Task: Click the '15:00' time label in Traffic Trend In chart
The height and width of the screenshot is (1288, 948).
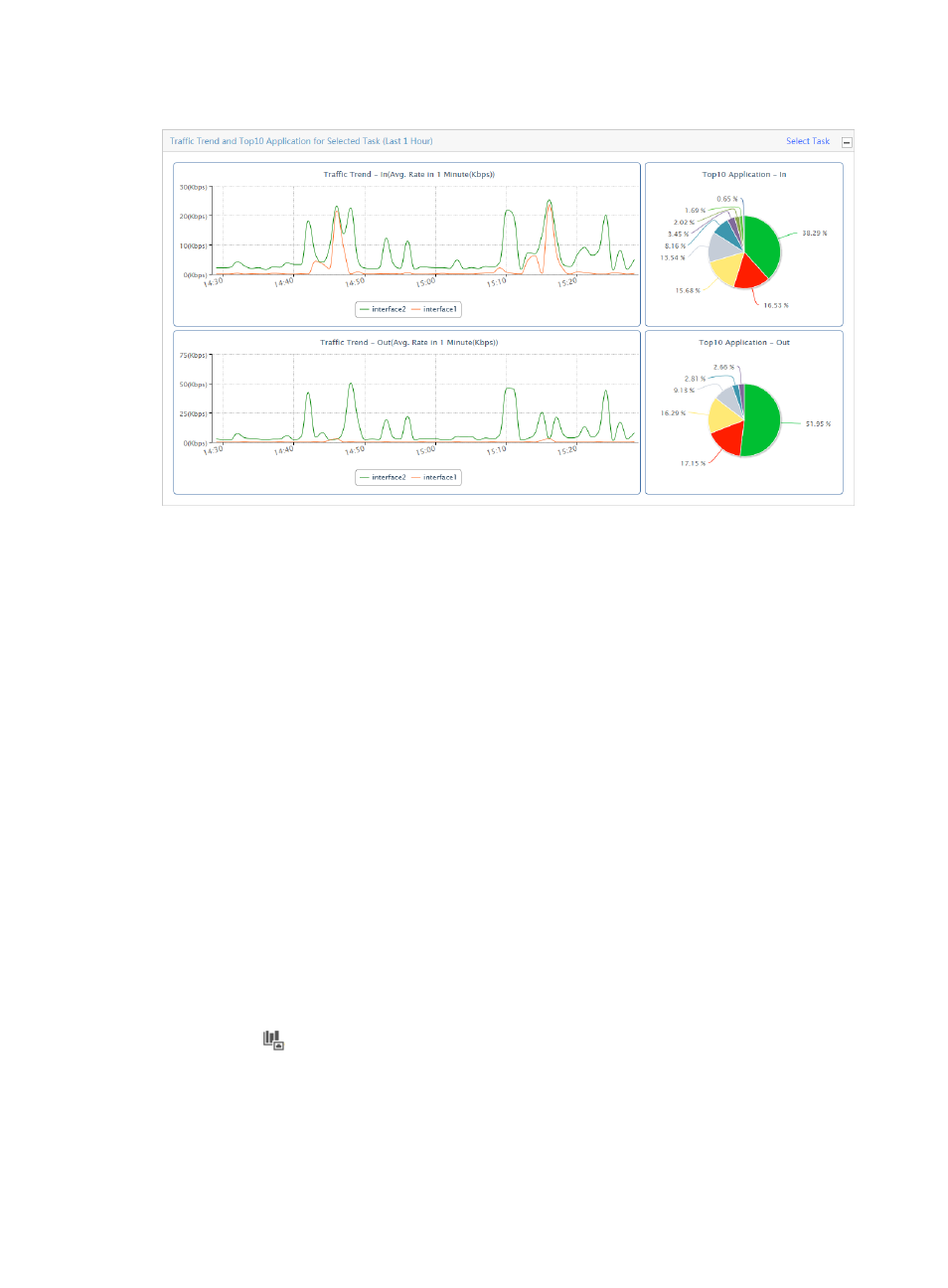Action: click(425, 282)
